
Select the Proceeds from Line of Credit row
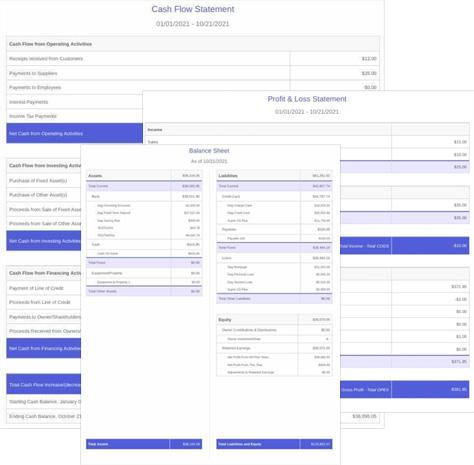(44, 302)
